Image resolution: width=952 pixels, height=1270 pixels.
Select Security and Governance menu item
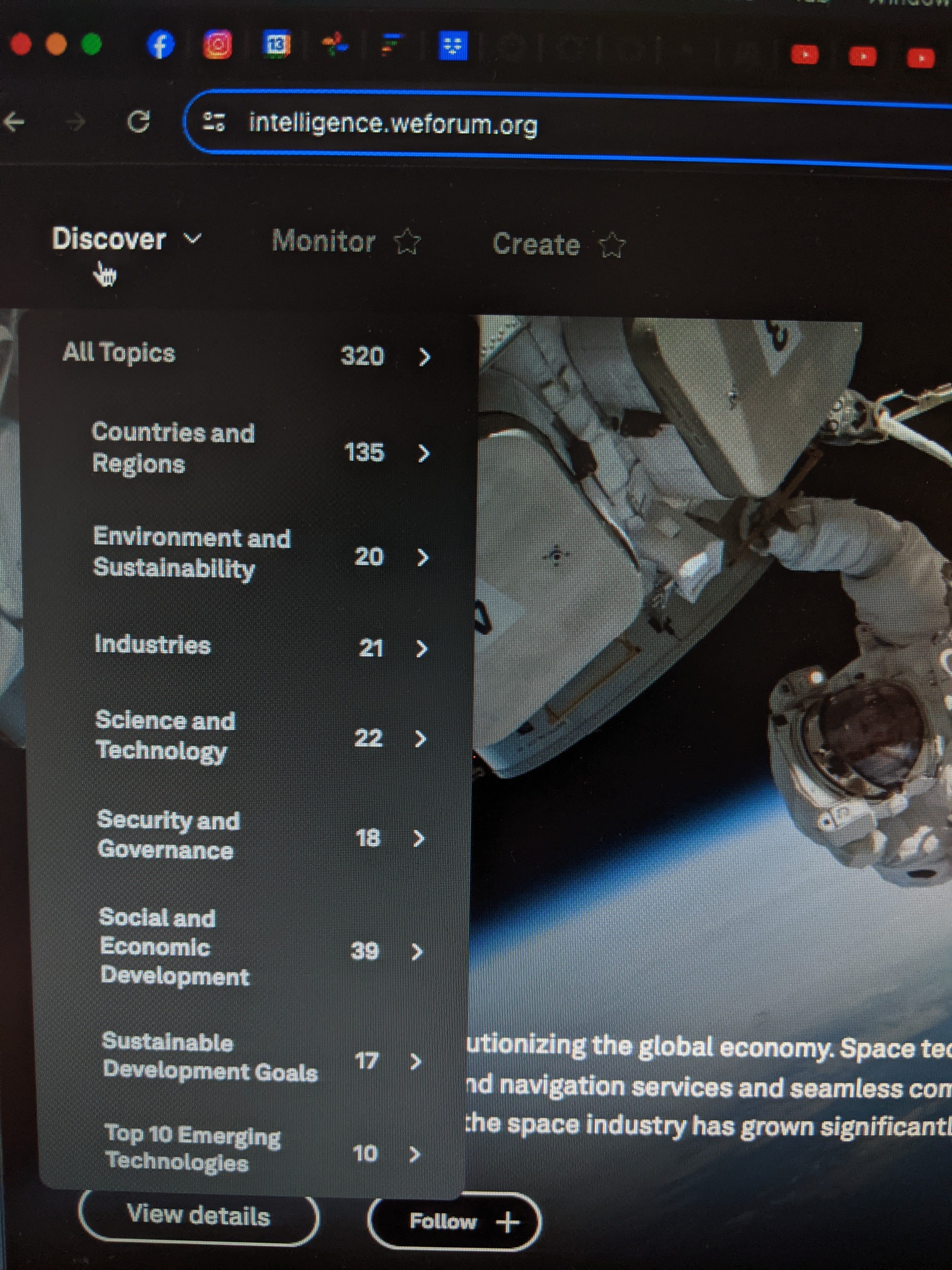(168, 835)
